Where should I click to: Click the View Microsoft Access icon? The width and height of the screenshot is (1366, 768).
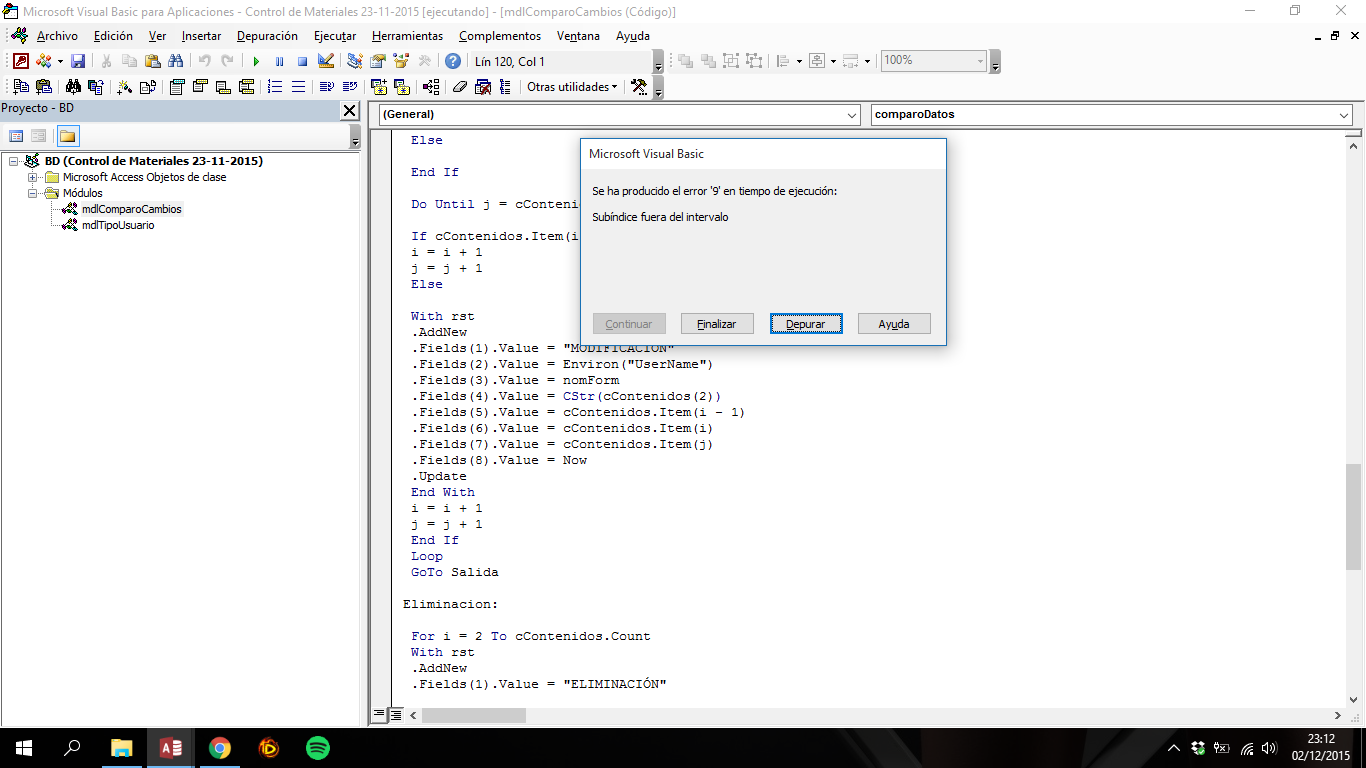[x=21, y=61]
